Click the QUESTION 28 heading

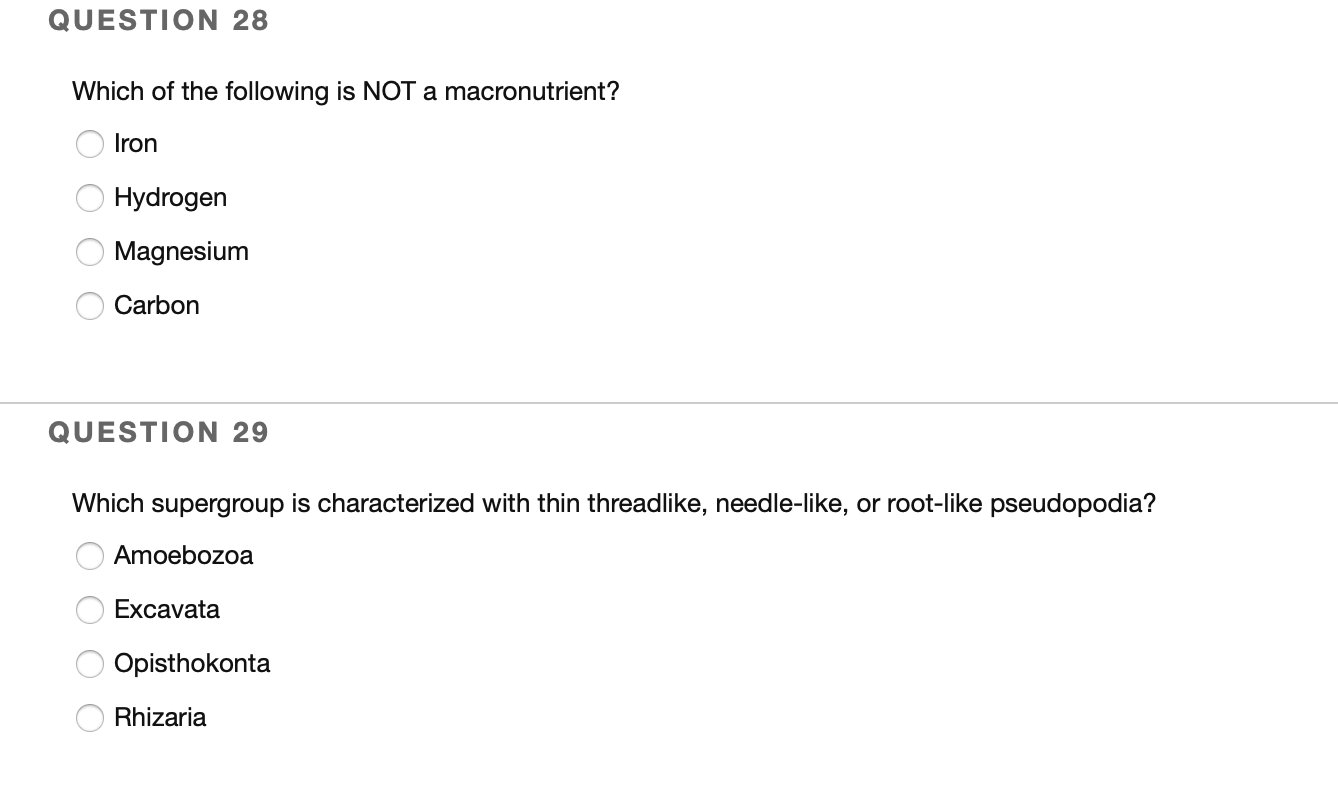click(158, 20)
